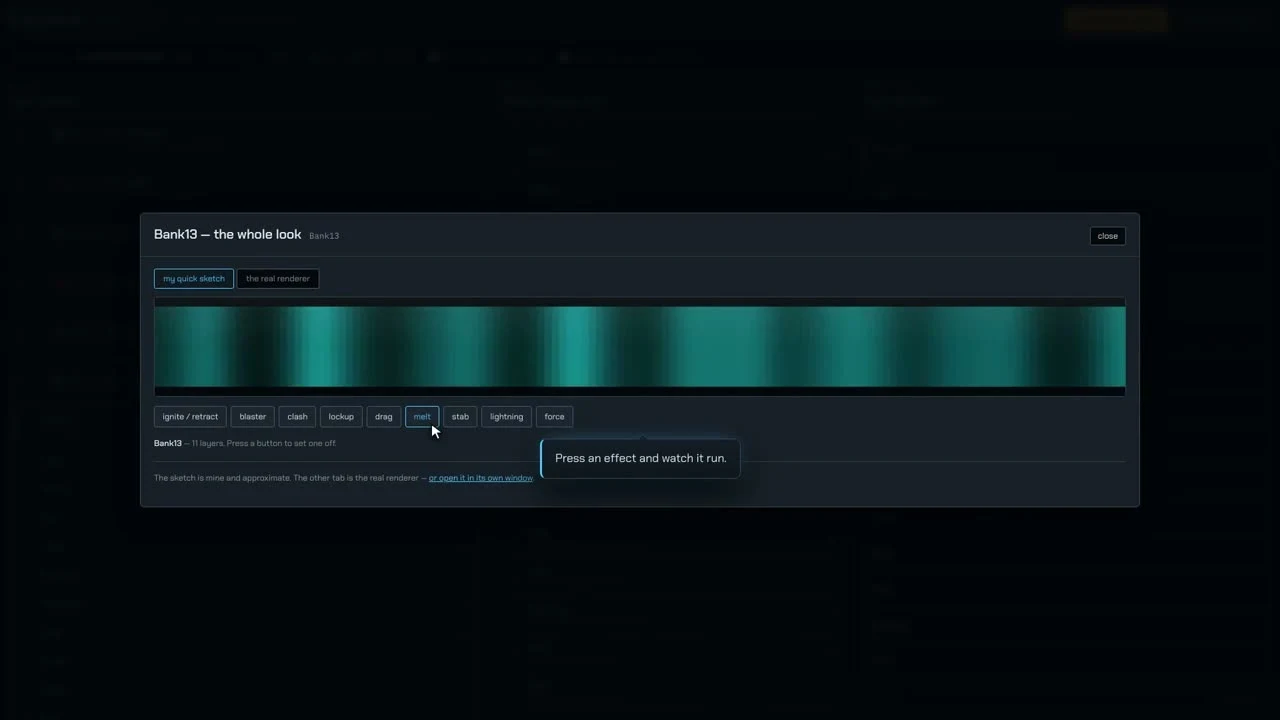Click the 'Bank13 — the whole look' title
Screen dimensions: 1280x720
pos(227,234)
